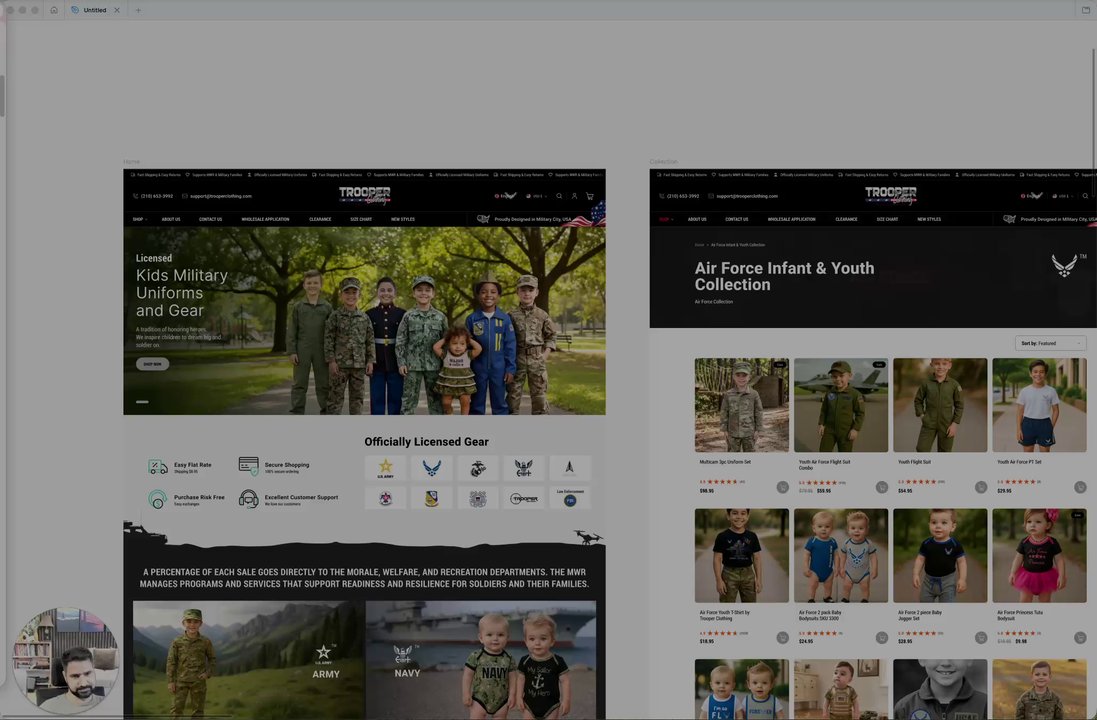The height and width of the screenshot is (720, 1097).
Task: Select the Thunderbirds emblem tile
Action: pyautogui.click(x=385, y=498)
